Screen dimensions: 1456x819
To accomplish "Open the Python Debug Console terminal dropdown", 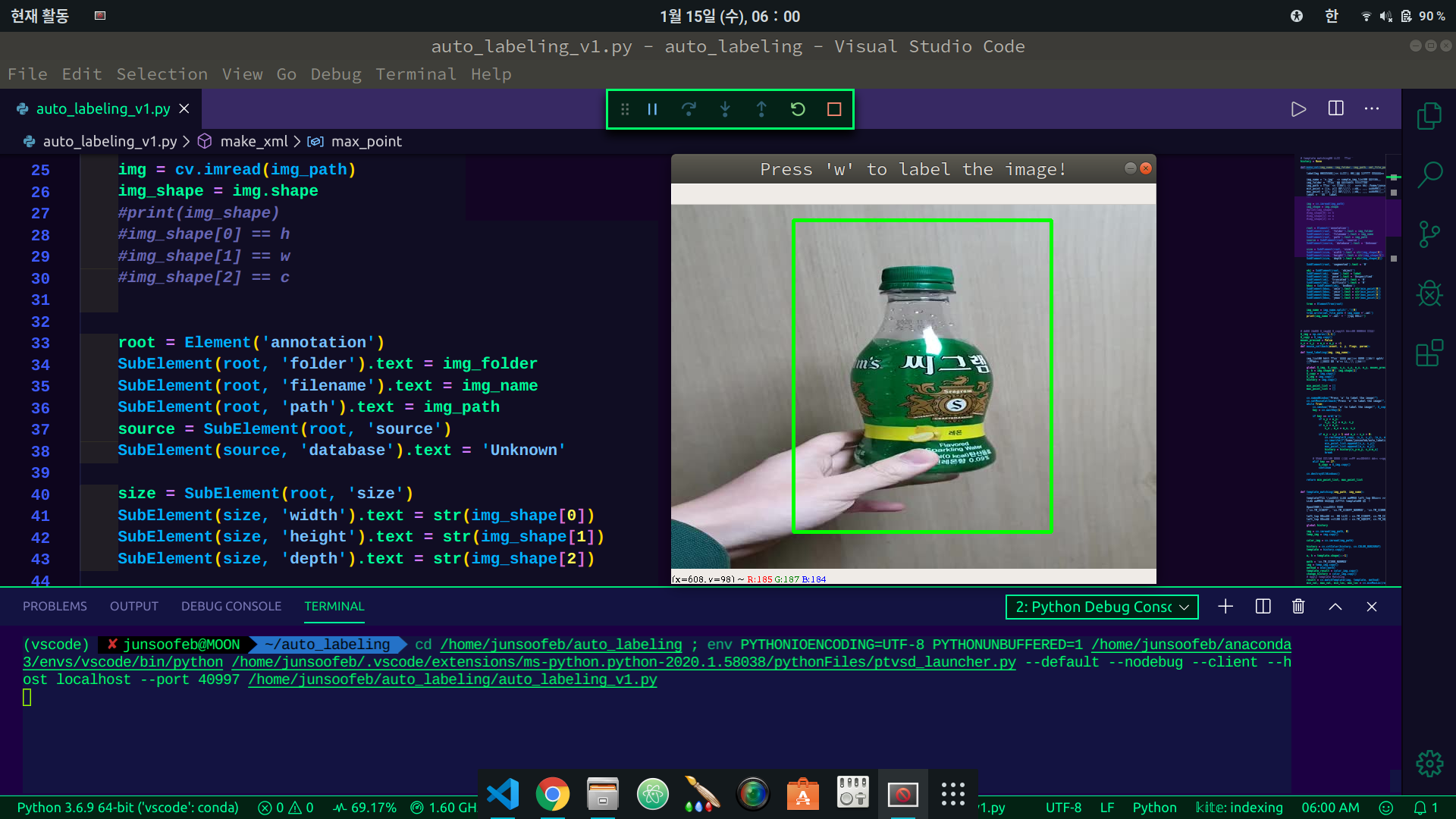I will 1102,607.
